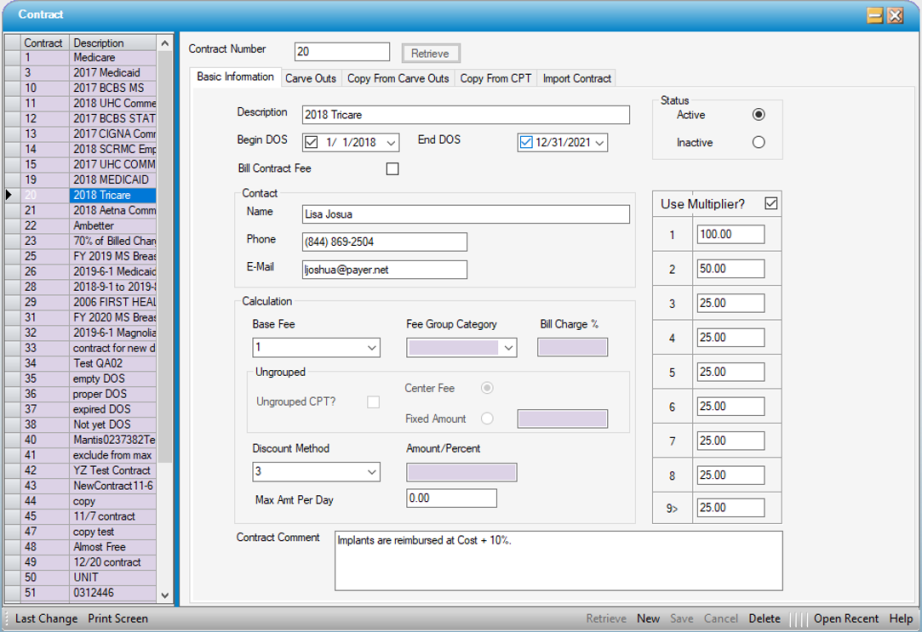This screenshot has width=922, height=632.
Task: Expand the Base Fee dropdown
Action: tap(372, 348)
